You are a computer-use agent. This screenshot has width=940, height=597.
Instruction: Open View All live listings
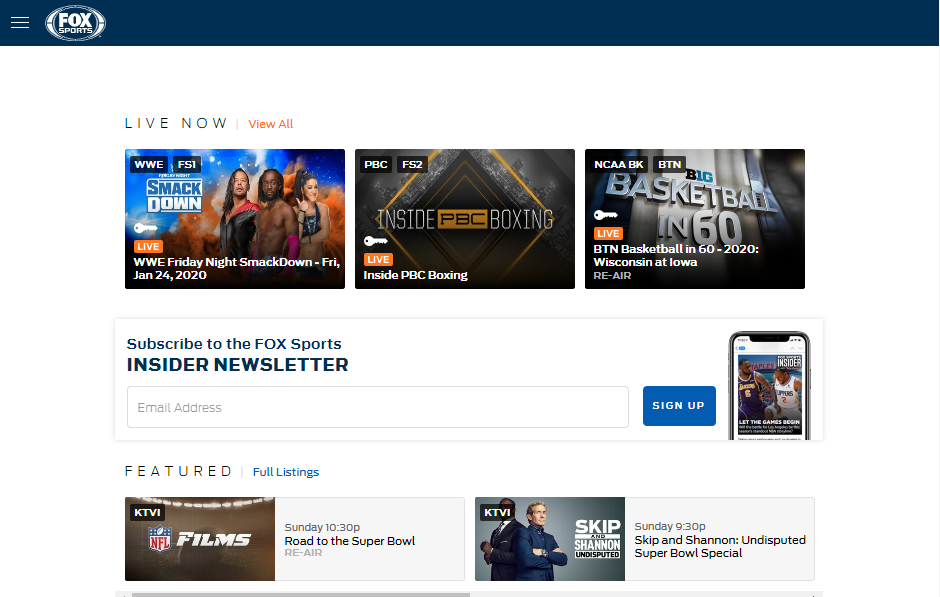[270, 124]
